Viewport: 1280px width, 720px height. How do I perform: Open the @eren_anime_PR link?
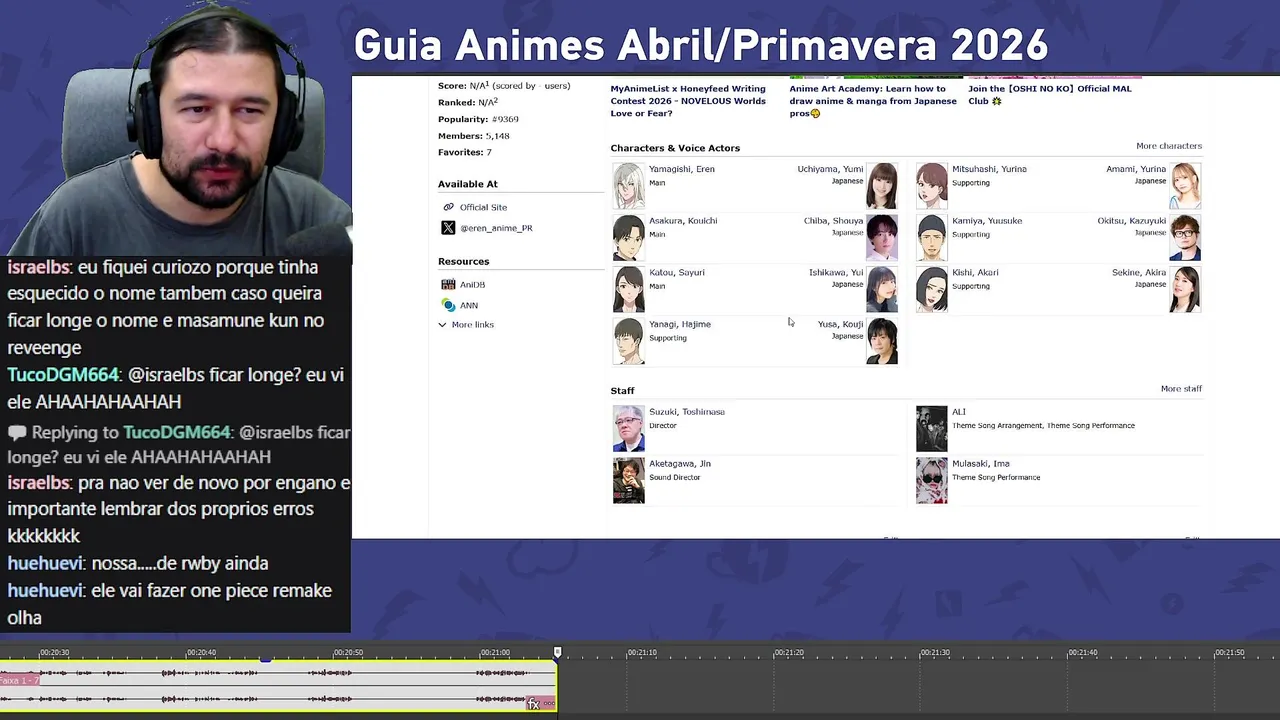(496, 228)
